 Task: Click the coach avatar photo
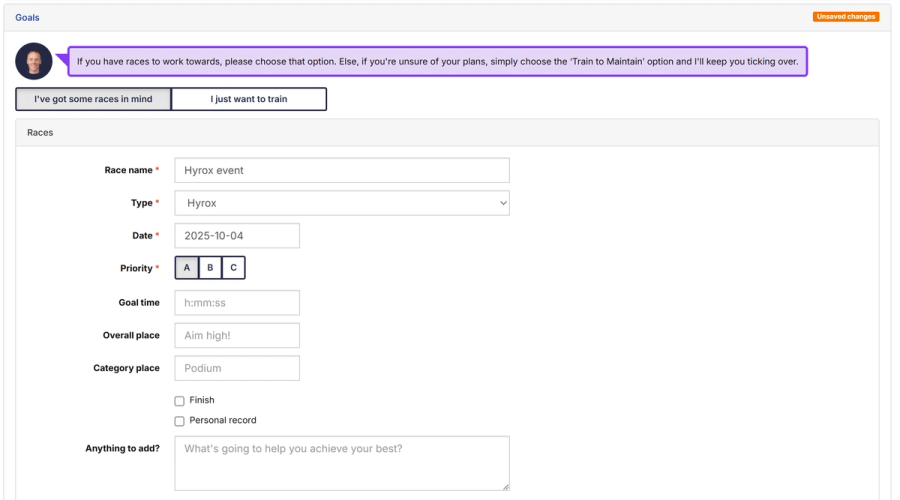[x=34, y=61]
